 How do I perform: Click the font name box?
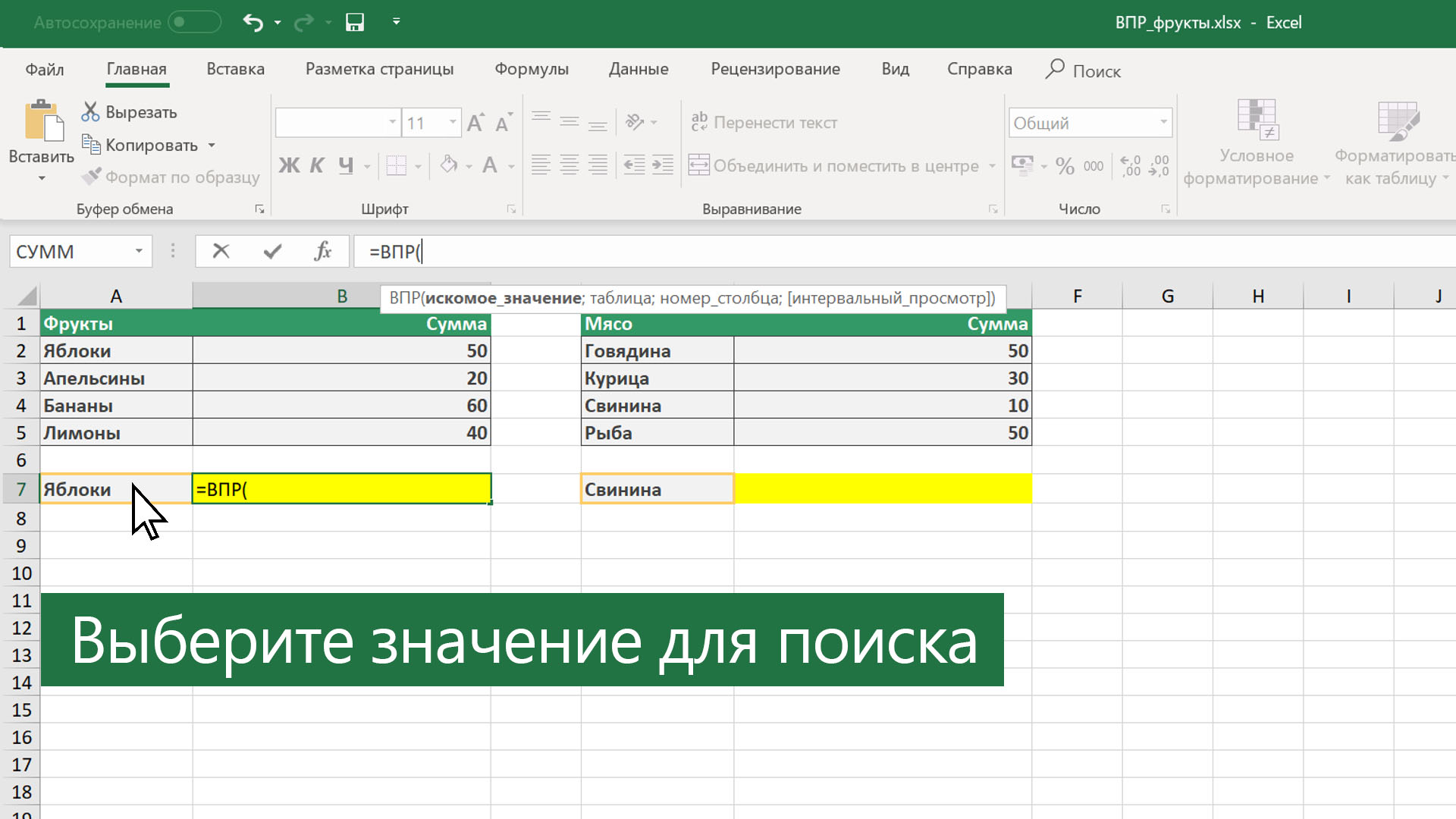click(x=337, y=122)
